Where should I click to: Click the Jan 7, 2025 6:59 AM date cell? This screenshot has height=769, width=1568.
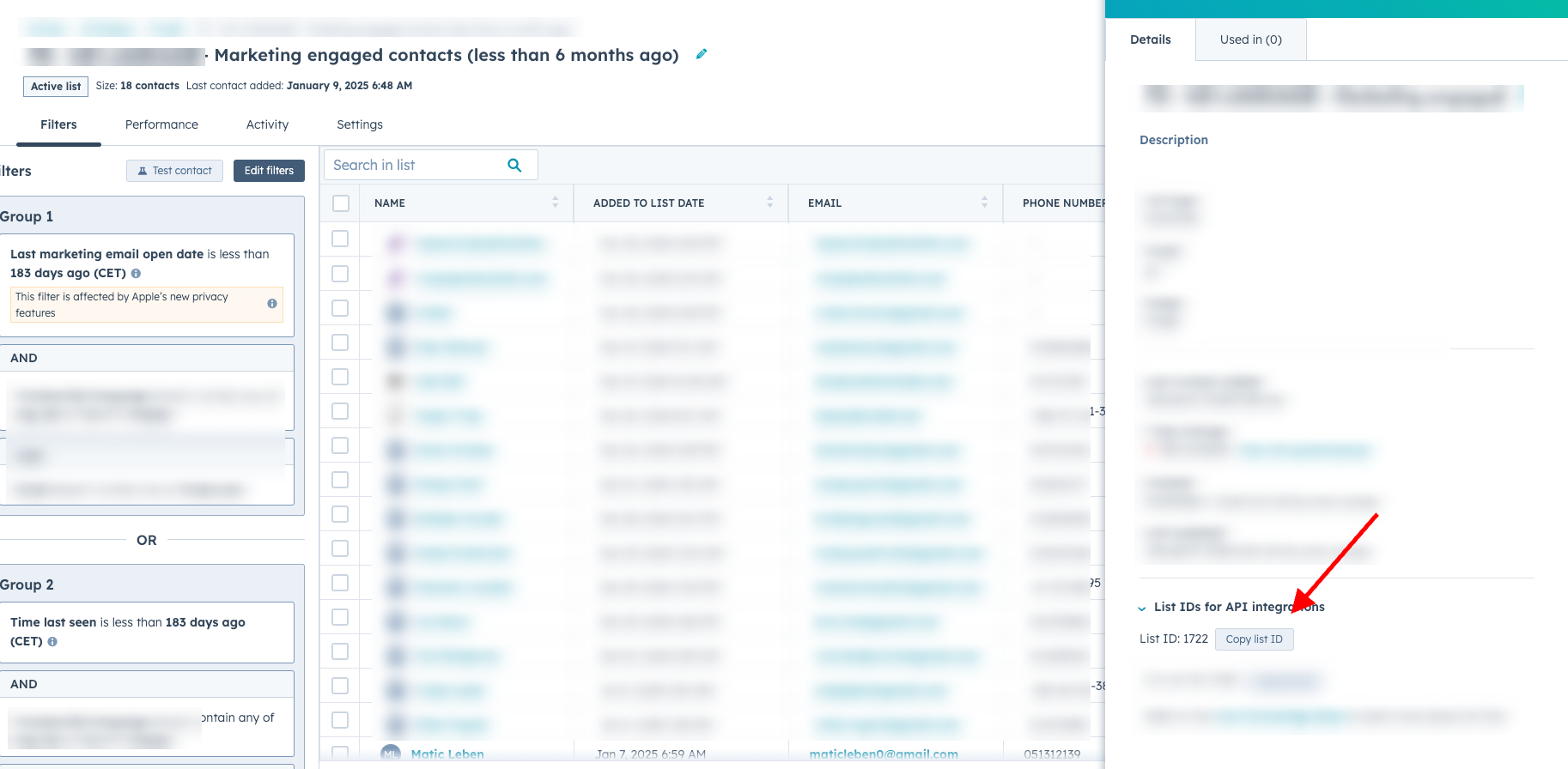click(x=651, y=754)
